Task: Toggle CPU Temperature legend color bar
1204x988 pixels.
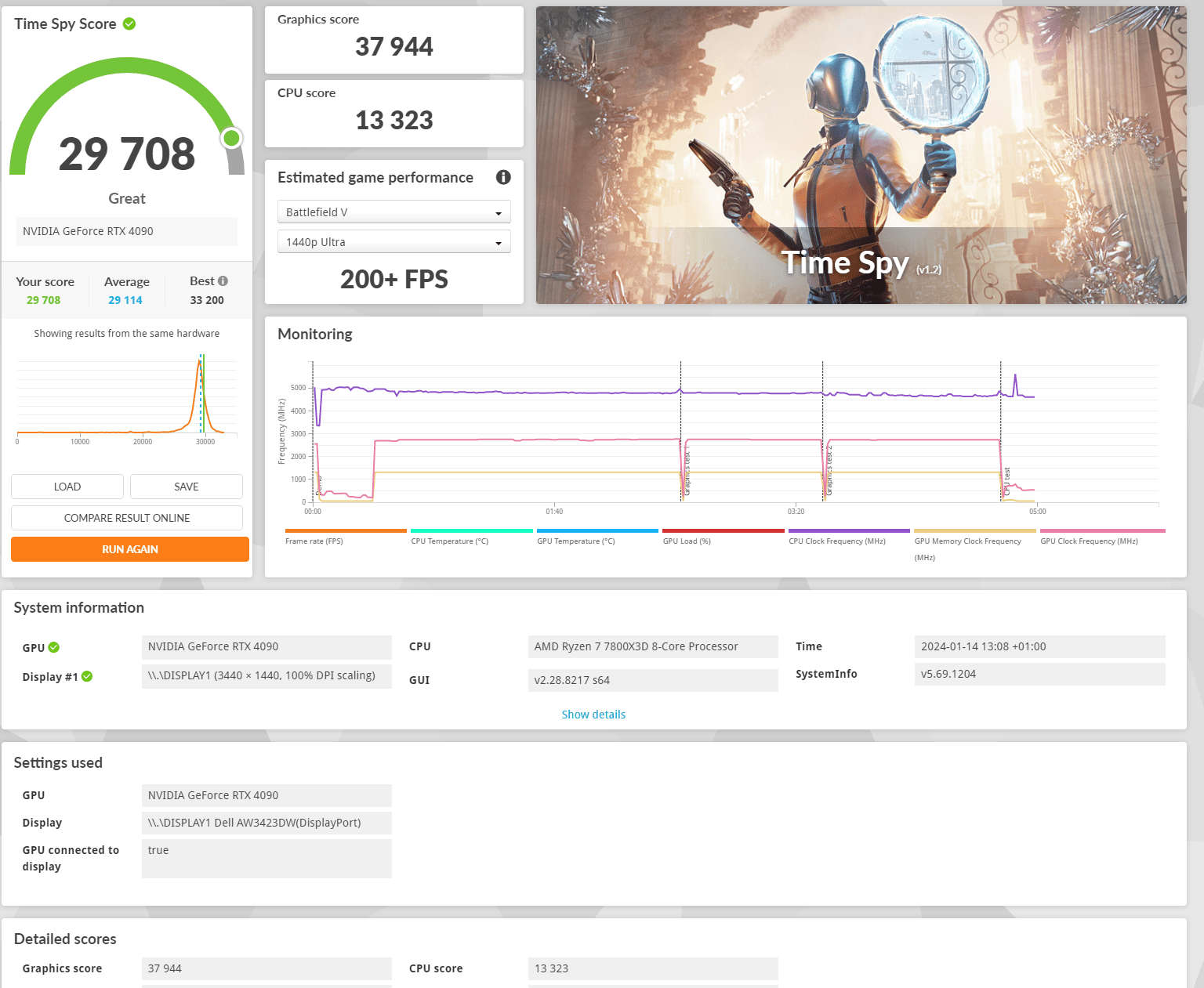Action: 472,530
